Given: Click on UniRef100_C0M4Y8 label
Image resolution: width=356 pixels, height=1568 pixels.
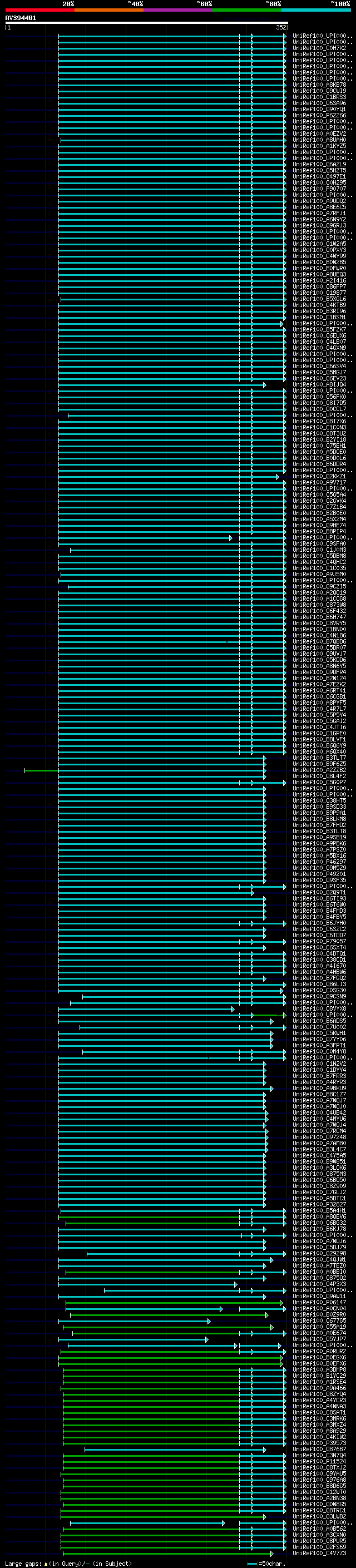Looking at the screenshot, I should click(319, 1051).
